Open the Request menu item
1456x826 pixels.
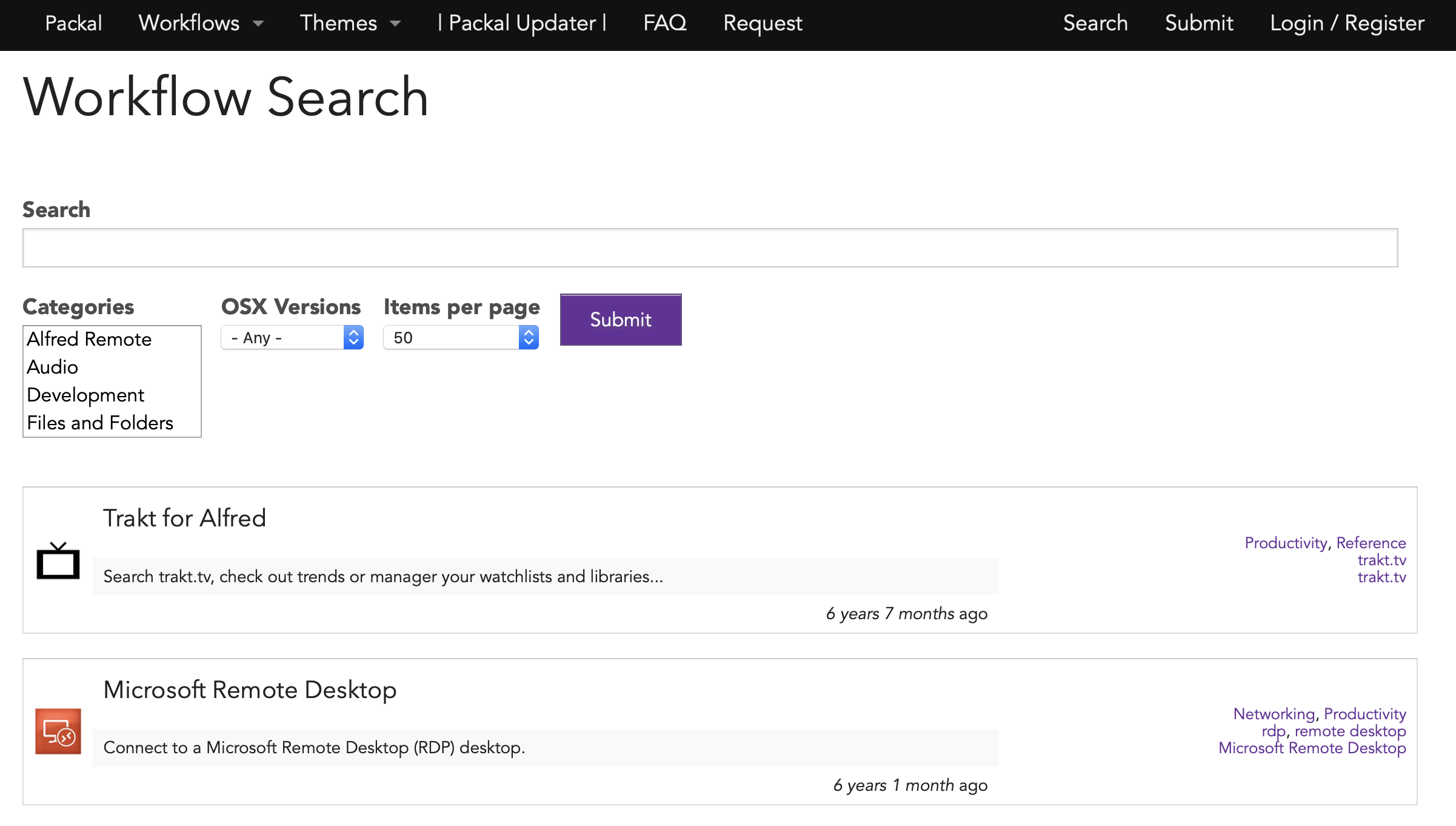[x=763, y=23]
